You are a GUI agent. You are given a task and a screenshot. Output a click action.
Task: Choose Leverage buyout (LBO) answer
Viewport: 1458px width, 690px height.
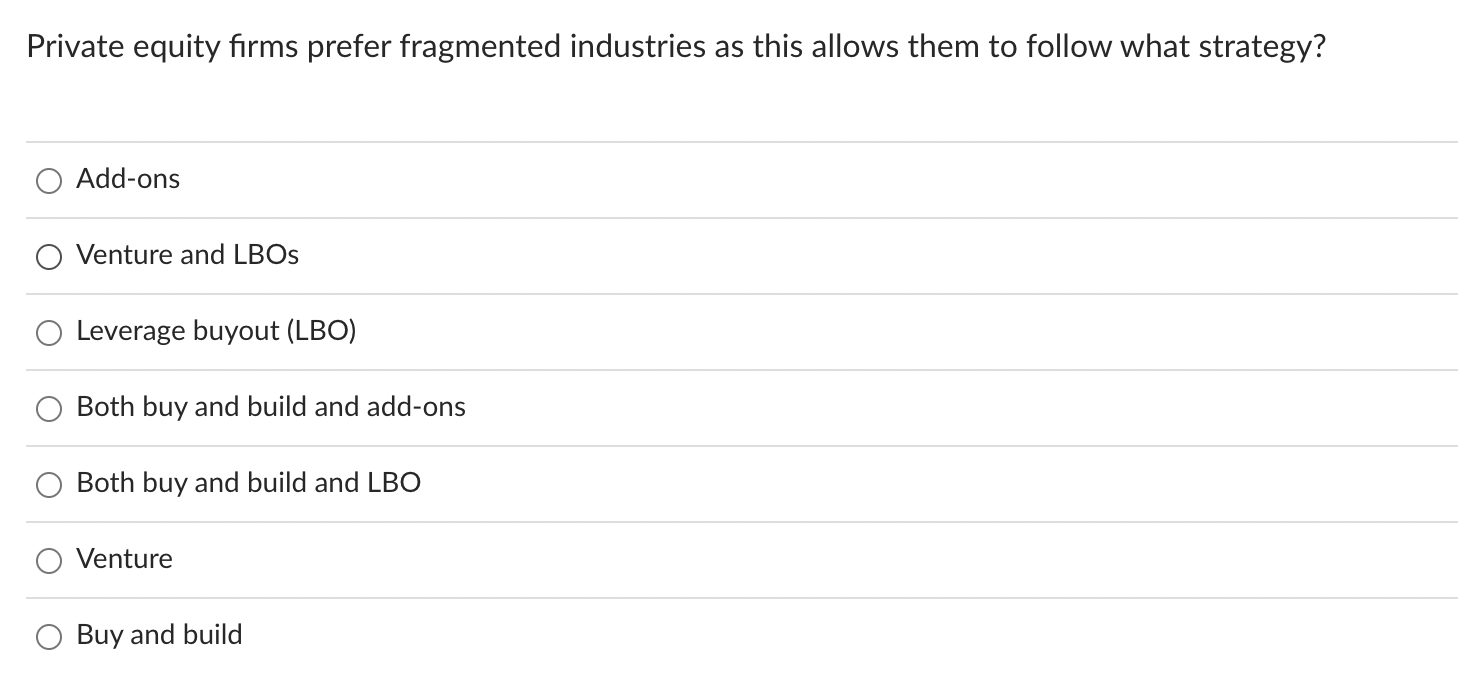[48, 332]
